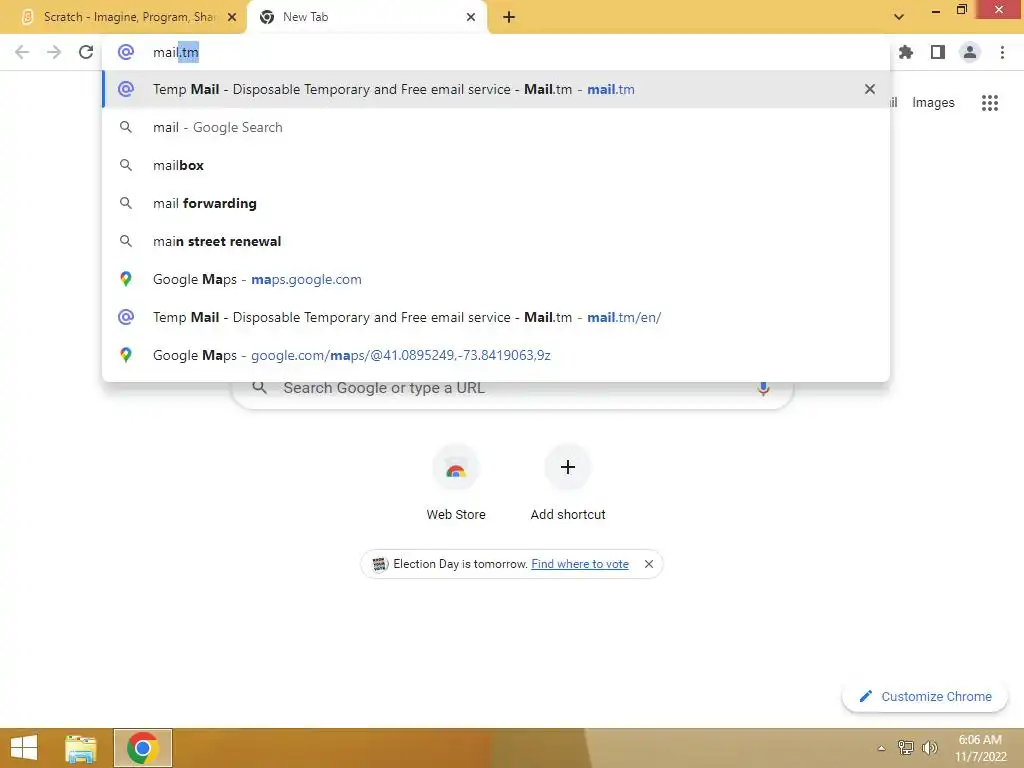Show hidden system tray icons

(x=881, y=748)
